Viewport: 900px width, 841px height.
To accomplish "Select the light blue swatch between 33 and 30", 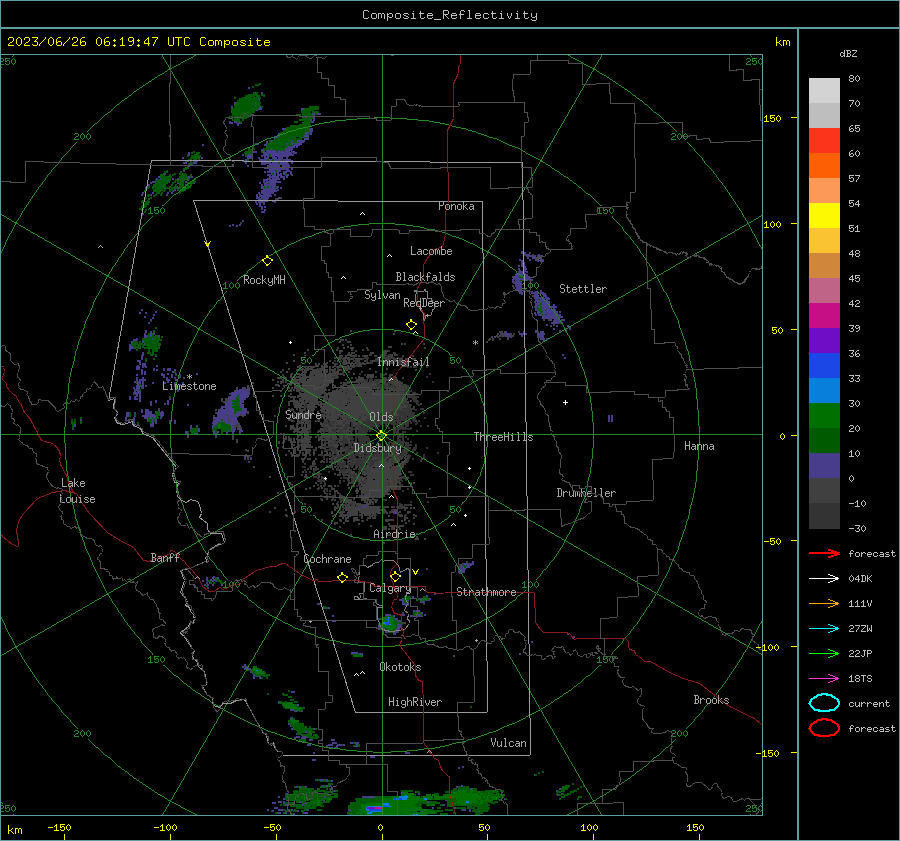I will coord(824,391).
